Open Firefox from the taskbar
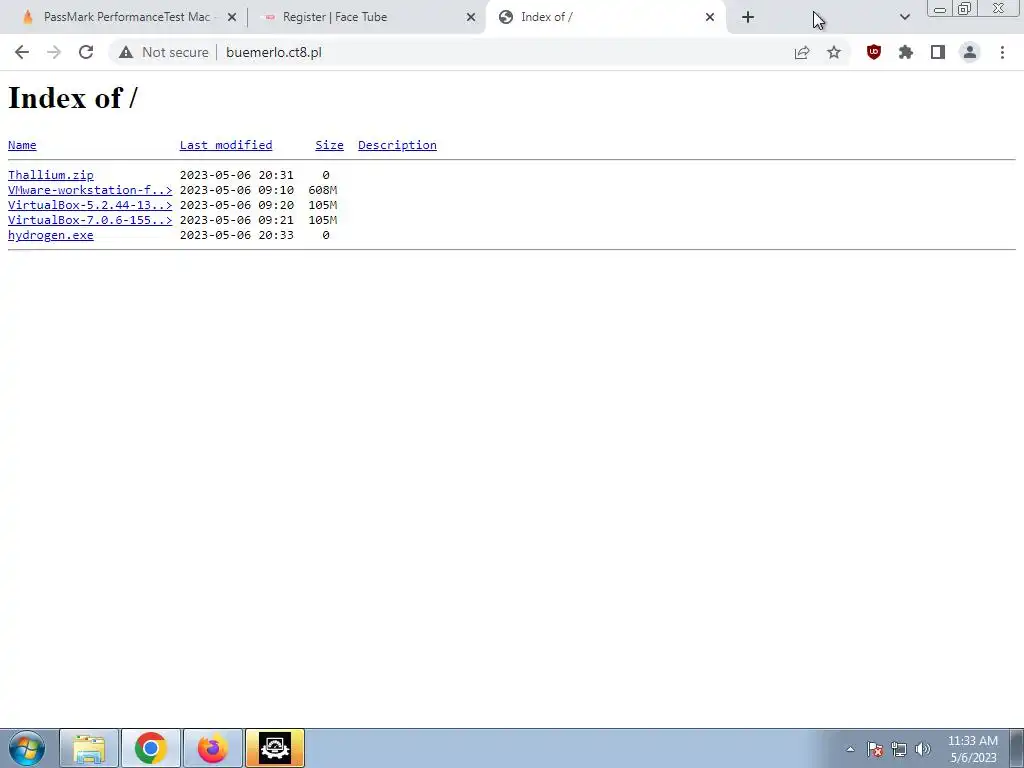Screen dimensions: 1024x768 click(213, 748)
